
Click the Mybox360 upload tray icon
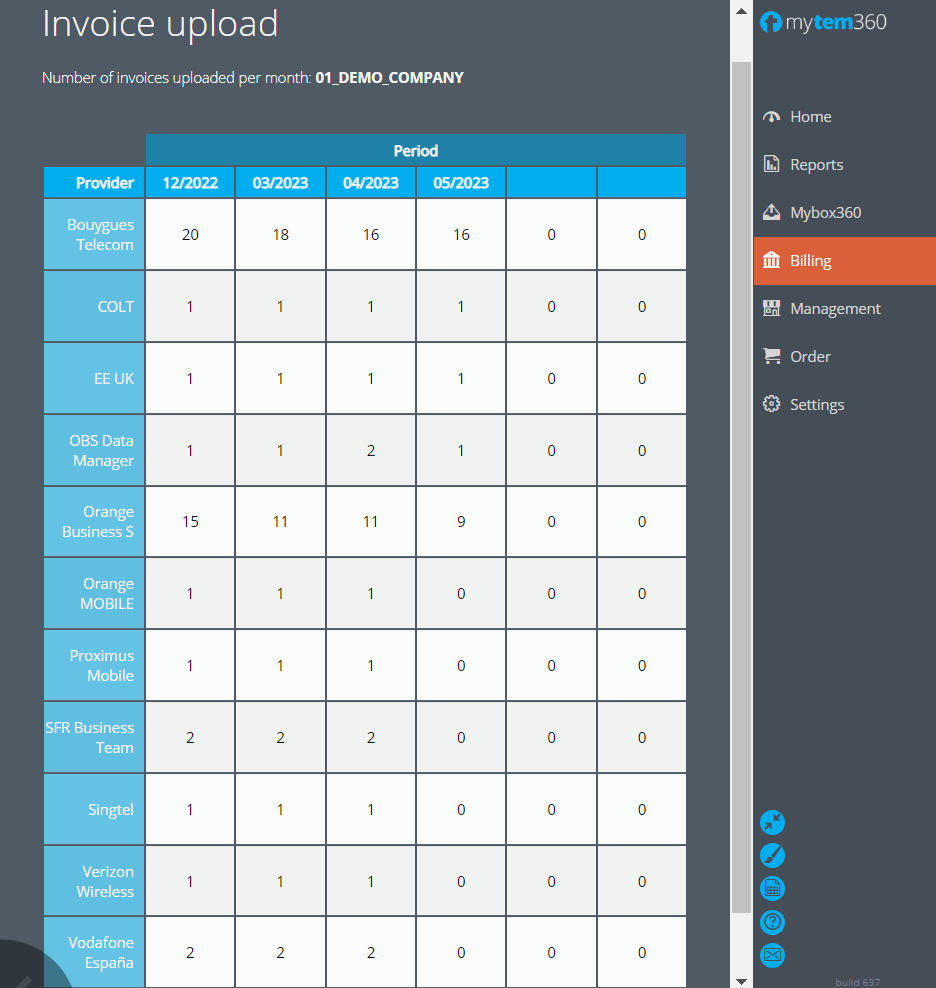click(771, 212)
